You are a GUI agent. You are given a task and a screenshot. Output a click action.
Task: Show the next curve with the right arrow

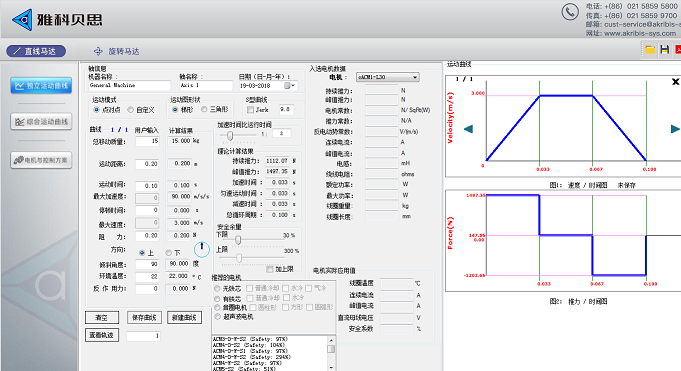coord(675,129)
